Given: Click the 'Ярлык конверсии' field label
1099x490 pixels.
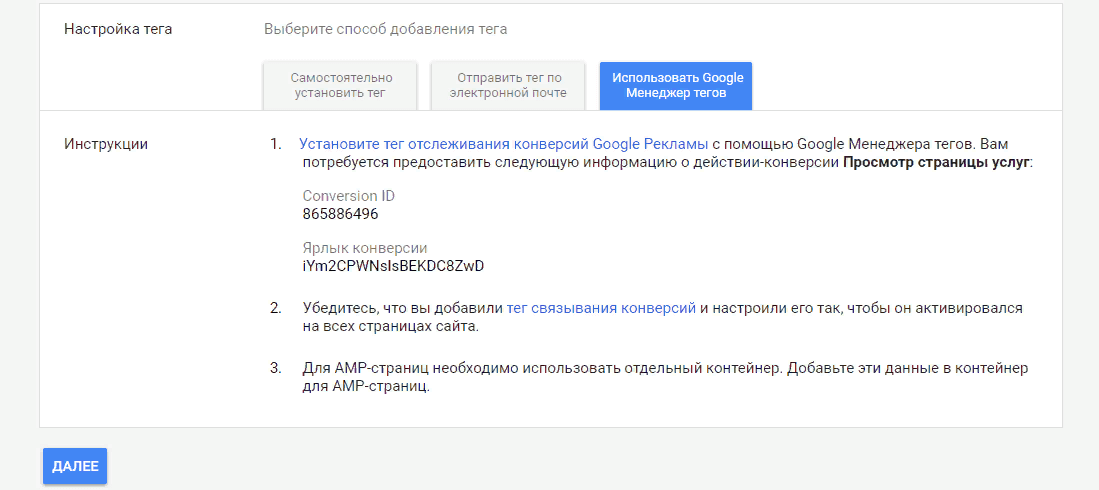Looking at the screenshot, I should 365,248.
